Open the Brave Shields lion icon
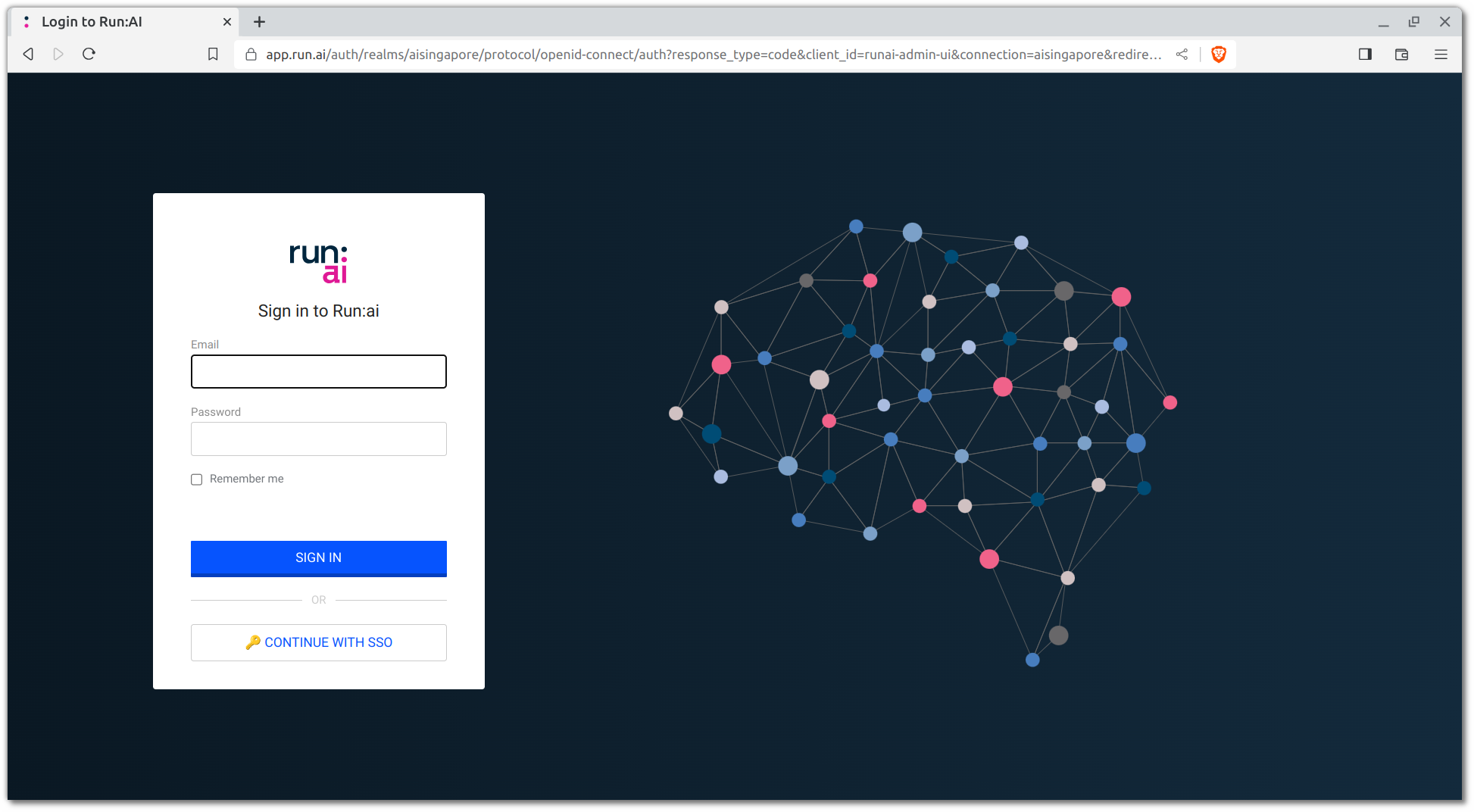This screenshot has height=812, width=1474. [1219, 55]
